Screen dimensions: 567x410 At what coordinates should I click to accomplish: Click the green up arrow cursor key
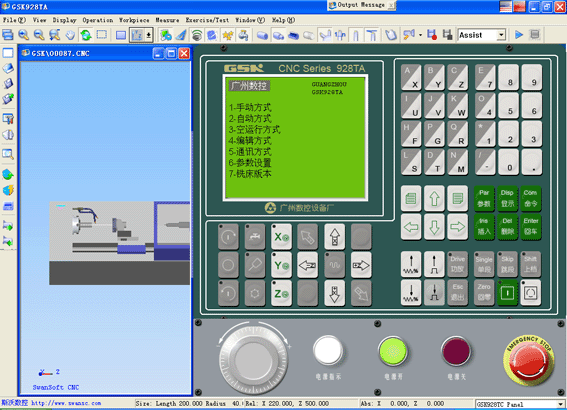click(434, 198)
